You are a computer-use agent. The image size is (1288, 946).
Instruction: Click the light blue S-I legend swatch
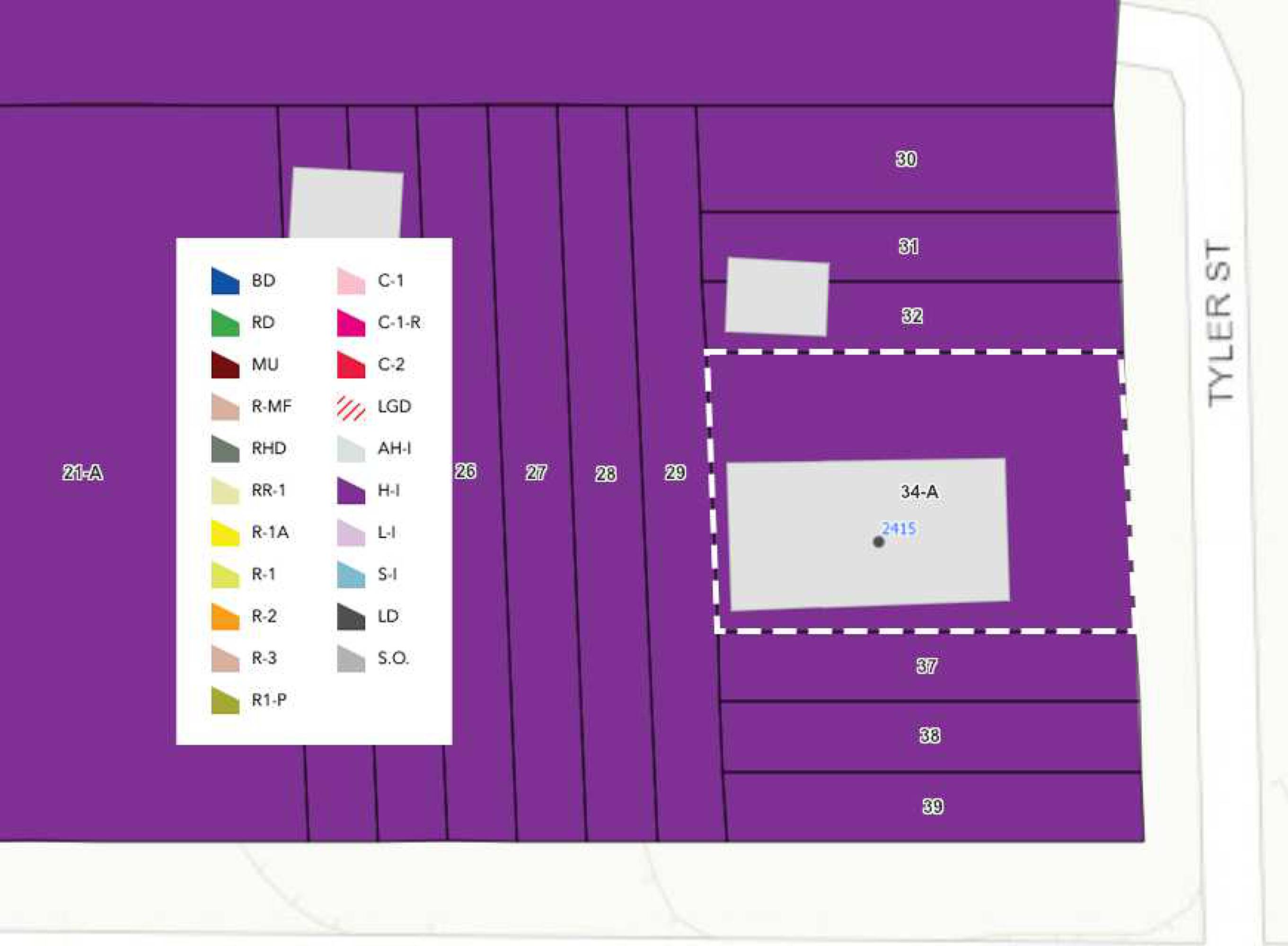click(x=351, y=576)
